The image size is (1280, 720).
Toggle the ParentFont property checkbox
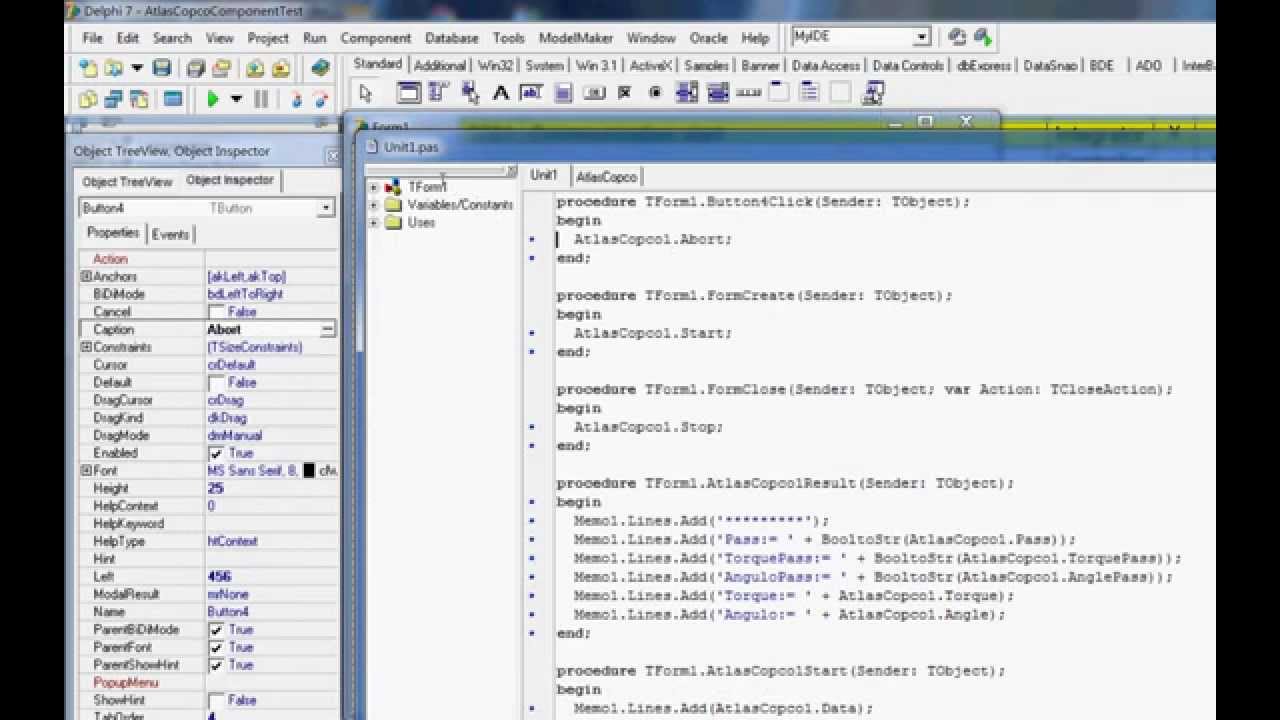[216, 647]
